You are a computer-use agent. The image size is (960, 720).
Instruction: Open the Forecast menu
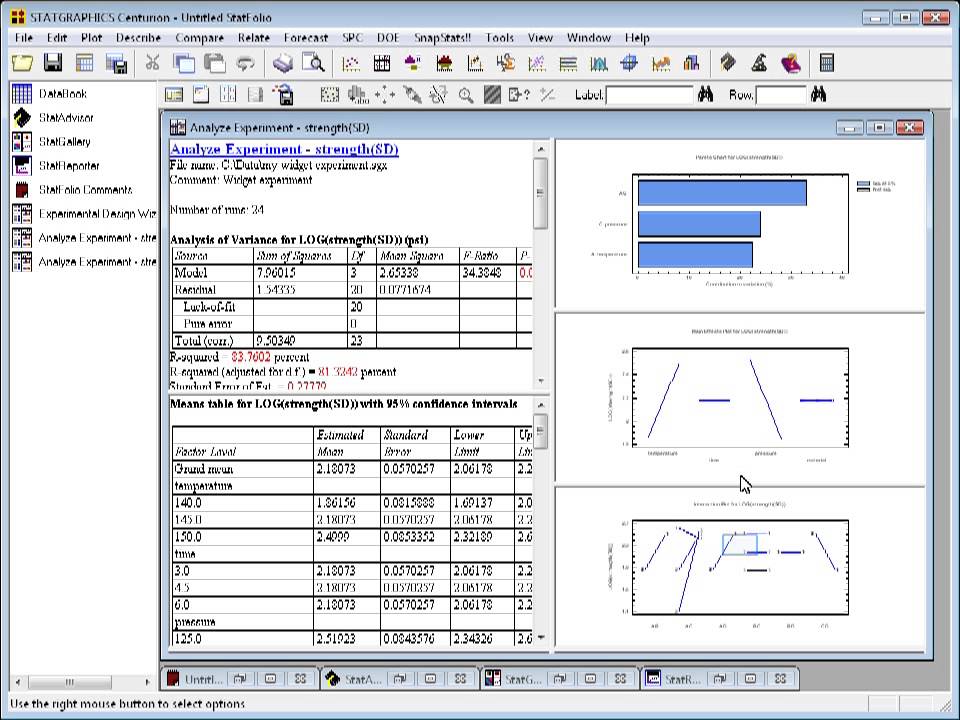click(x=306, y=38)
